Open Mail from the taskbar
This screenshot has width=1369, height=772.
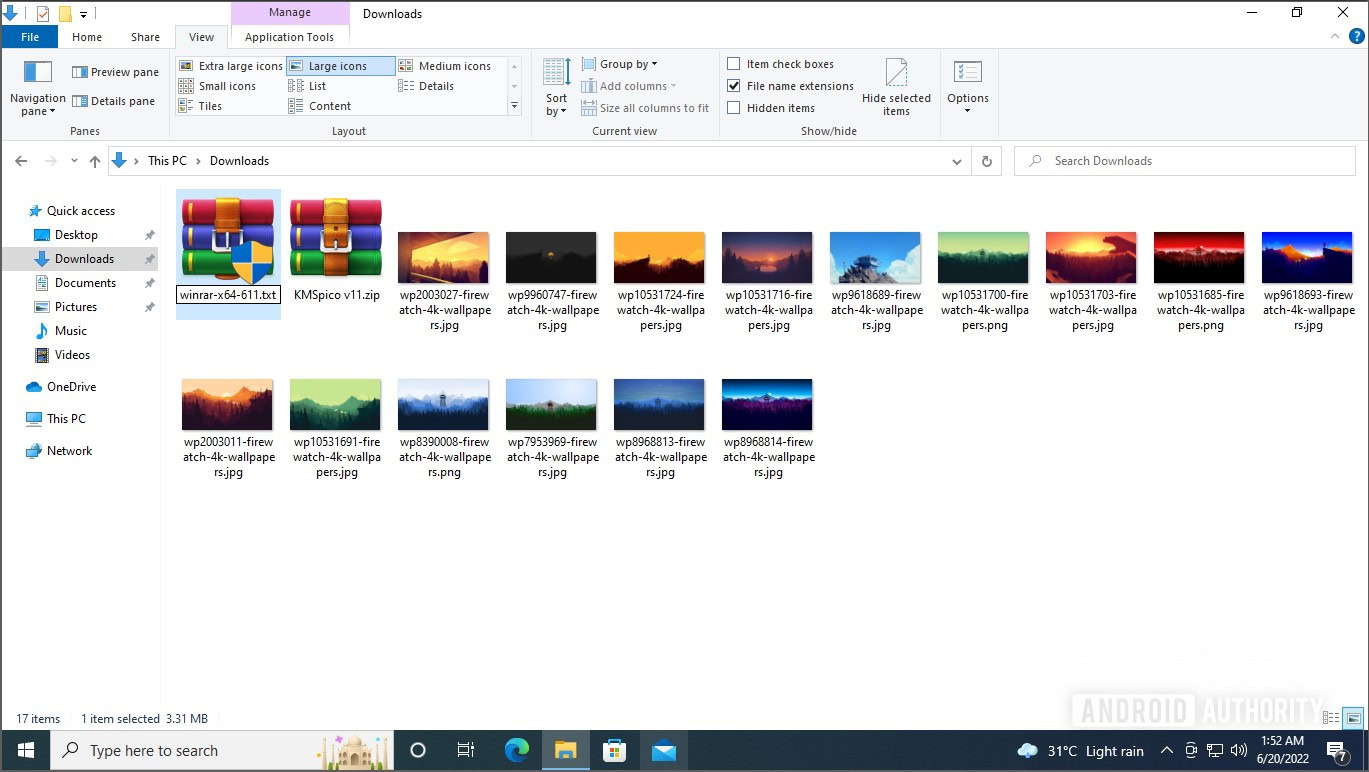tap(664, 750)
